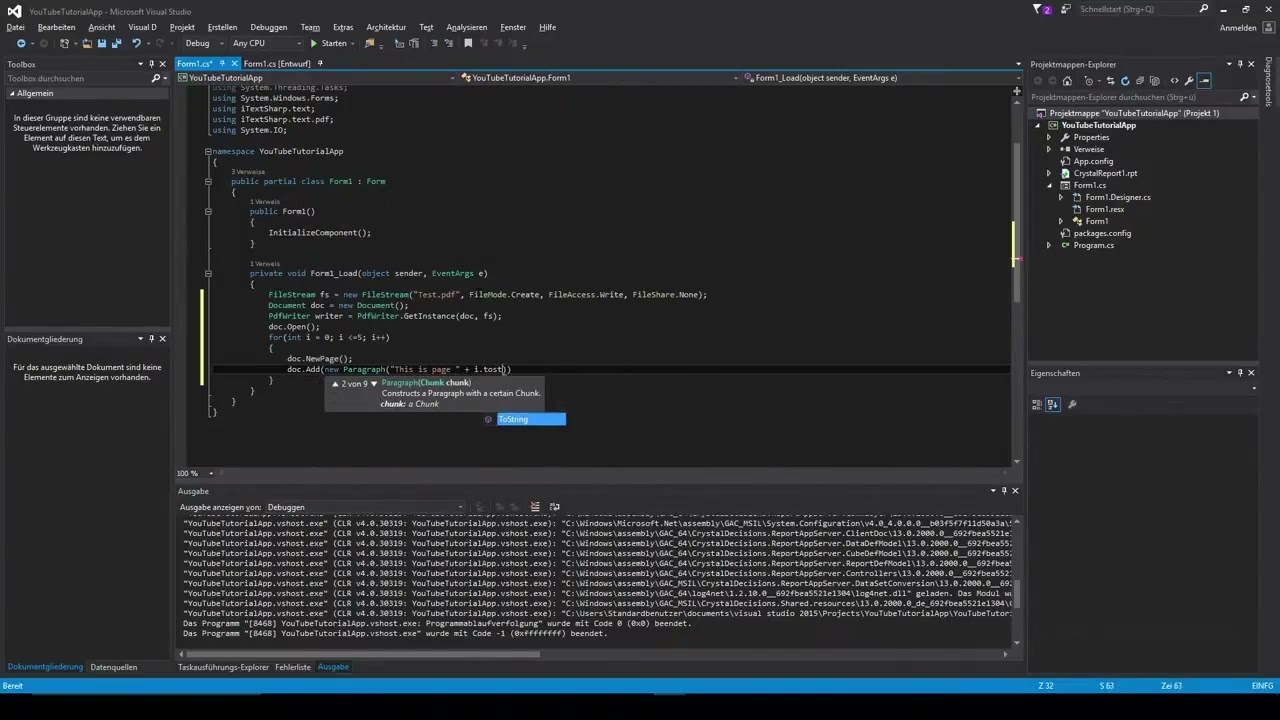Screen dimensions: 1280x720
Task: Toggle word wrap icon in Ausgabe
Action: [555, 507]
